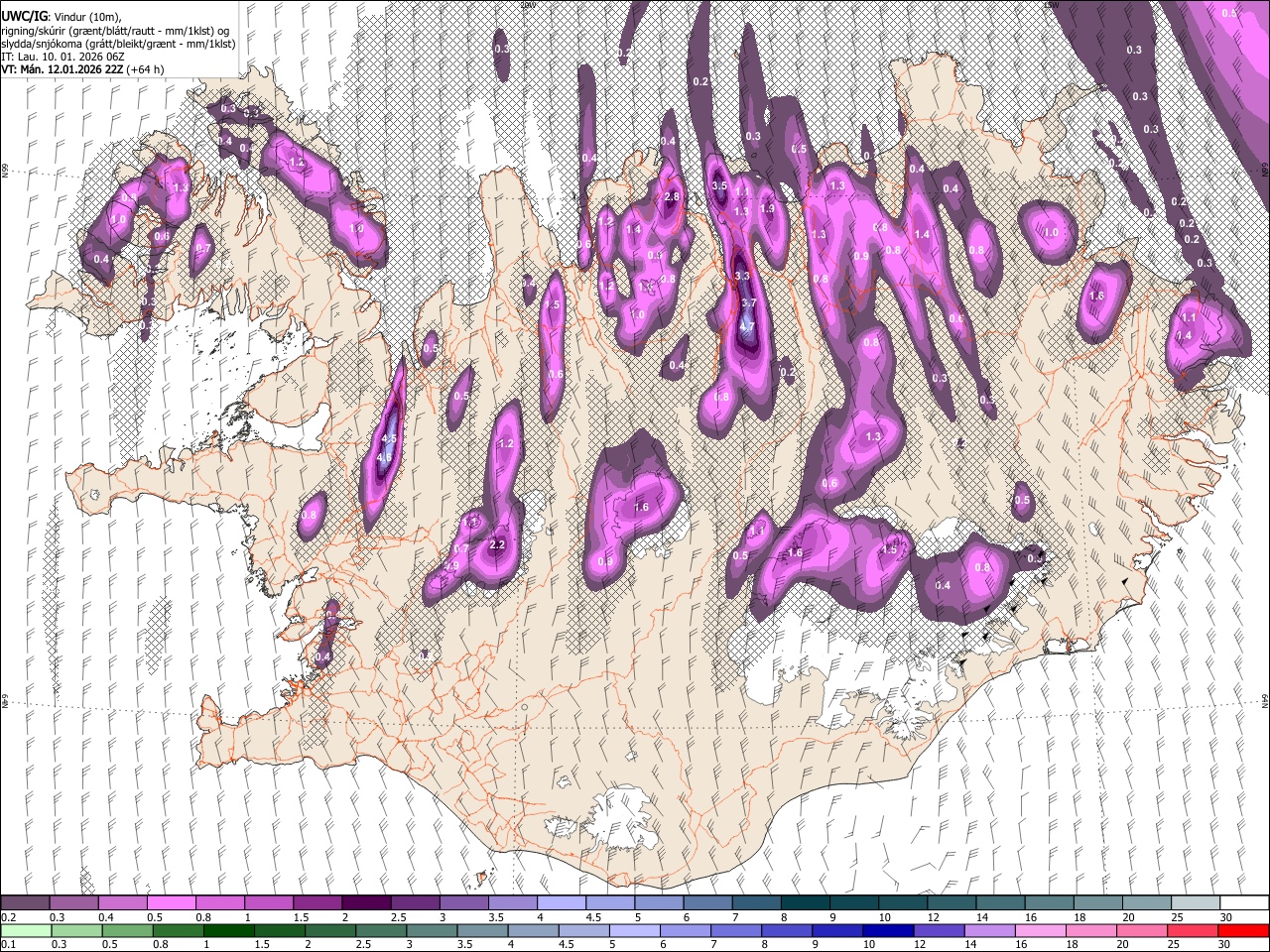This screenshot has height=952, width=1270.
Task: Choose the violet swatch between 12 and 14 in the bottom legend row
Action: (x=941, y=930)
